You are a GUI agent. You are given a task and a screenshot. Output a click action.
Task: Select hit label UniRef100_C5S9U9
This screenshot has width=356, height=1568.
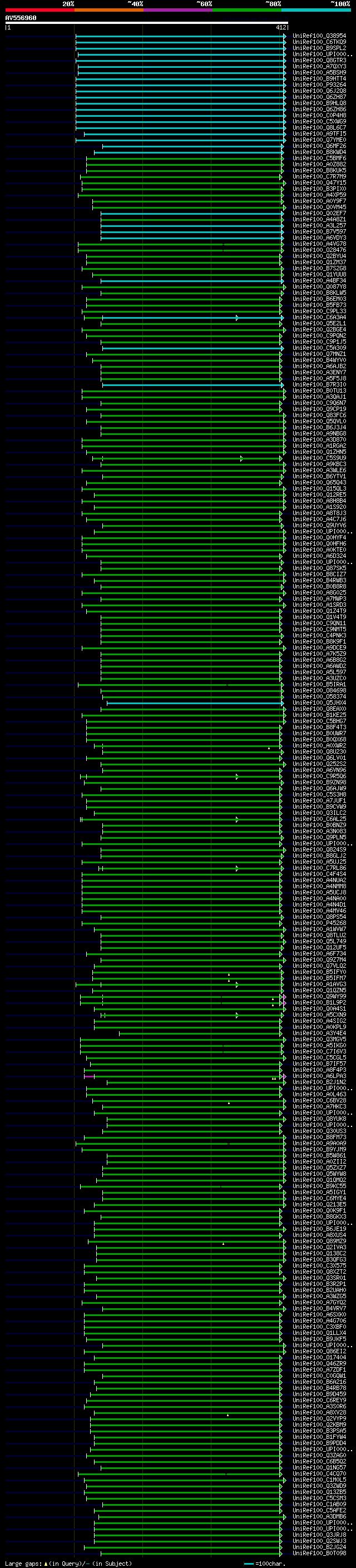(319, 458)
